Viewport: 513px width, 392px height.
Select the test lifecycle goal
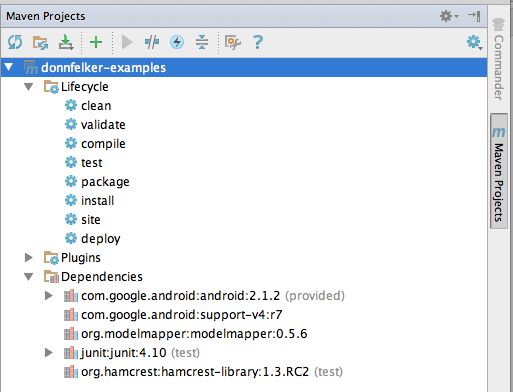[x=92, y=163]
